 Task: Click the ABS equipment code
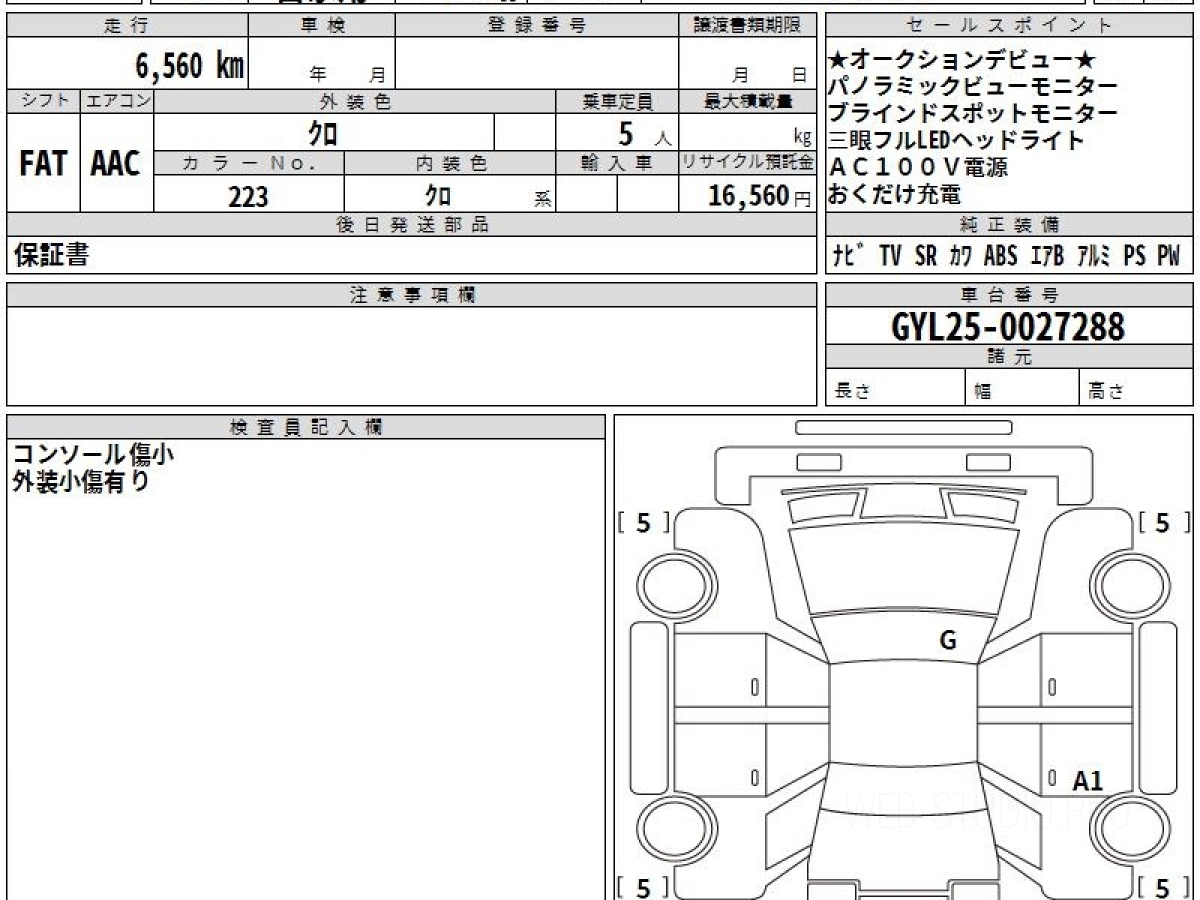click(x=1000, y=256)
